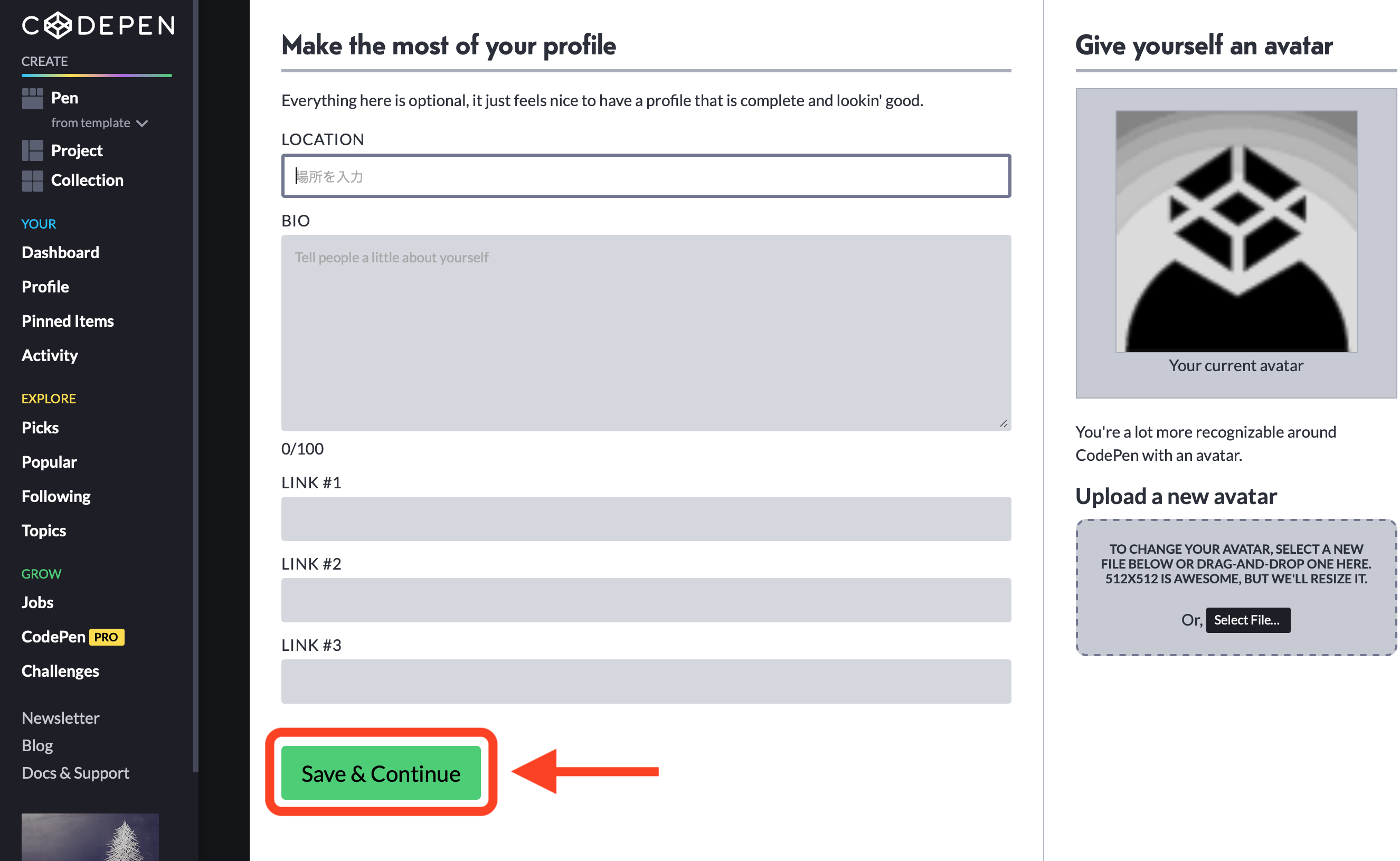Click the Link #1 input field
1400x861 pixels.
[646, 519]
